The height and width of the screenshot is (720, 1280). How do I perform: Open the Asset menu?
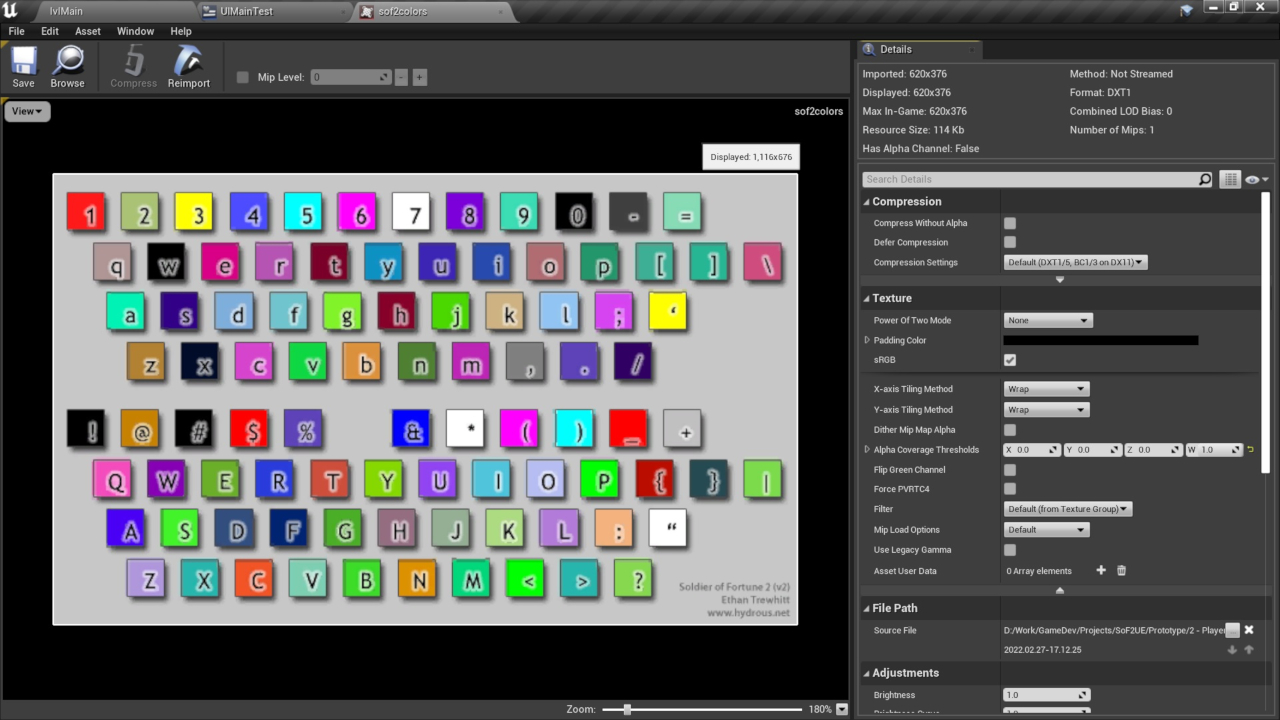pos(87,31)
